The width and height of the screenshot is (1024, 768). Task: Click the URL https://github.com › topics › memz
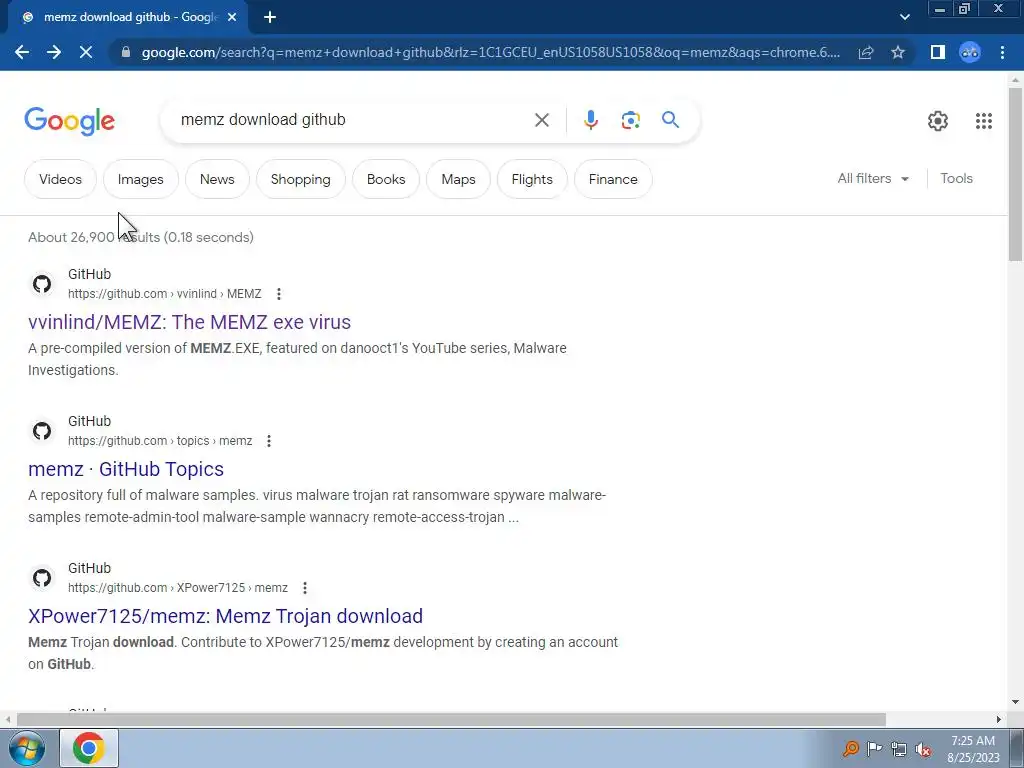click(160, 441)
